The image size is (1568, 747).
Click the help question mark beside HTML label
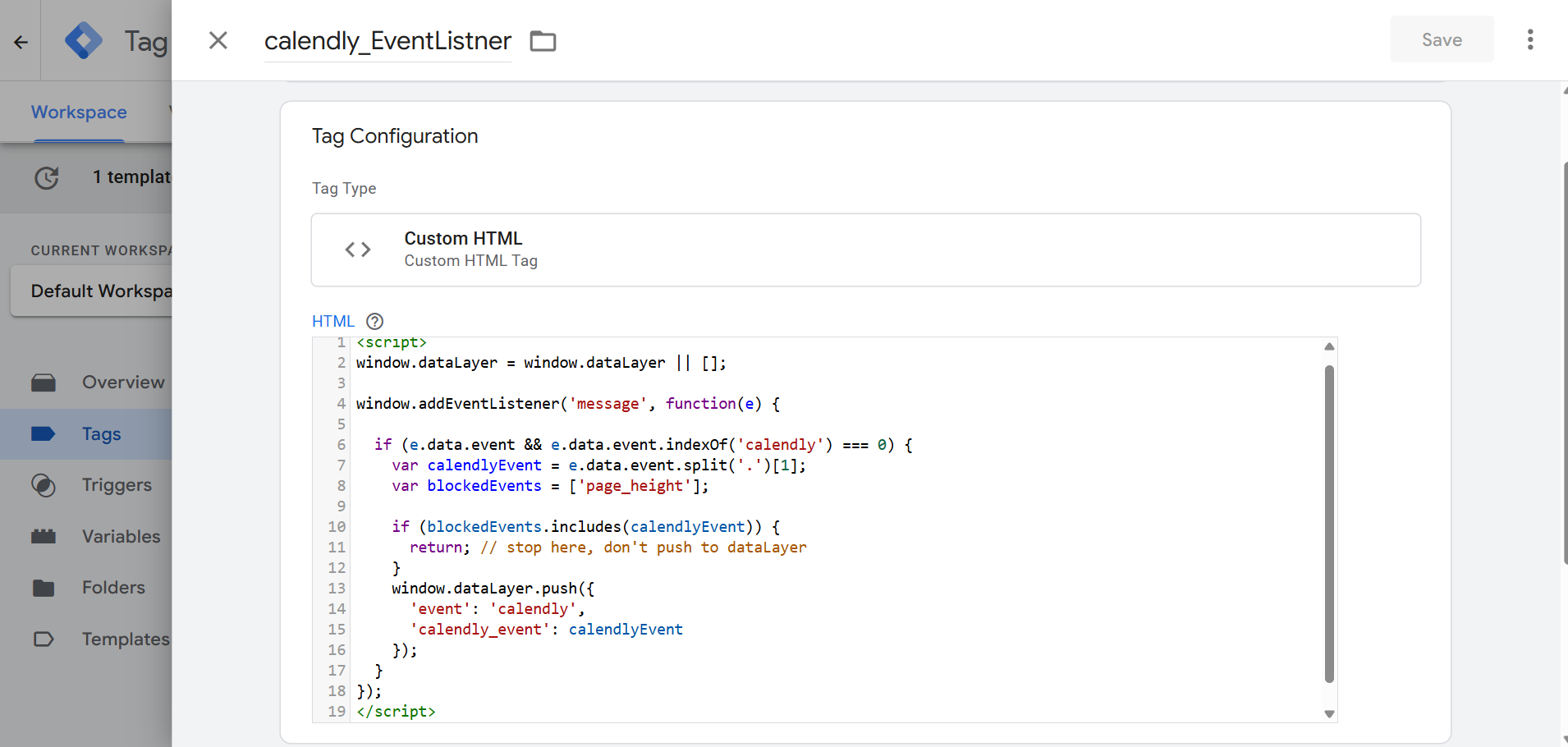374,321
